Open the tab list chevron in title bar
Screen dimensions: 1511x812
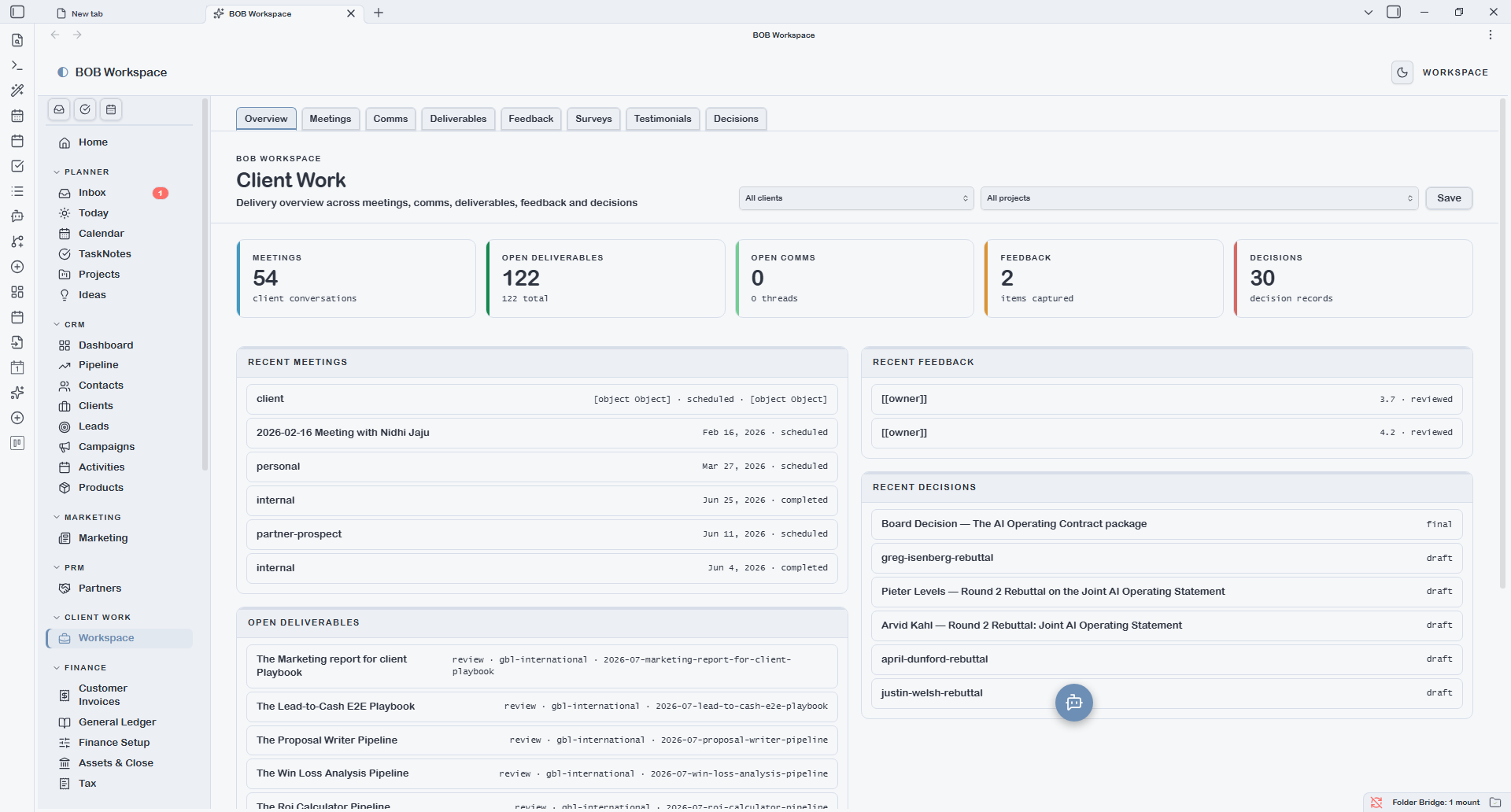click(x=1369, y=13)
